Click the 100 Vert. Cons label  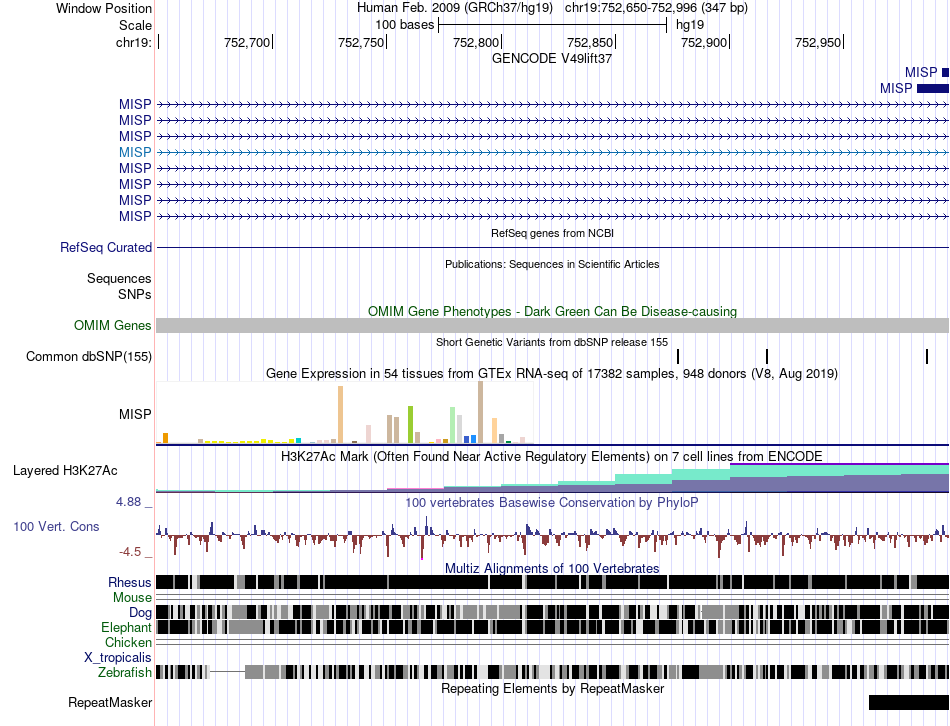click(56, 527)
